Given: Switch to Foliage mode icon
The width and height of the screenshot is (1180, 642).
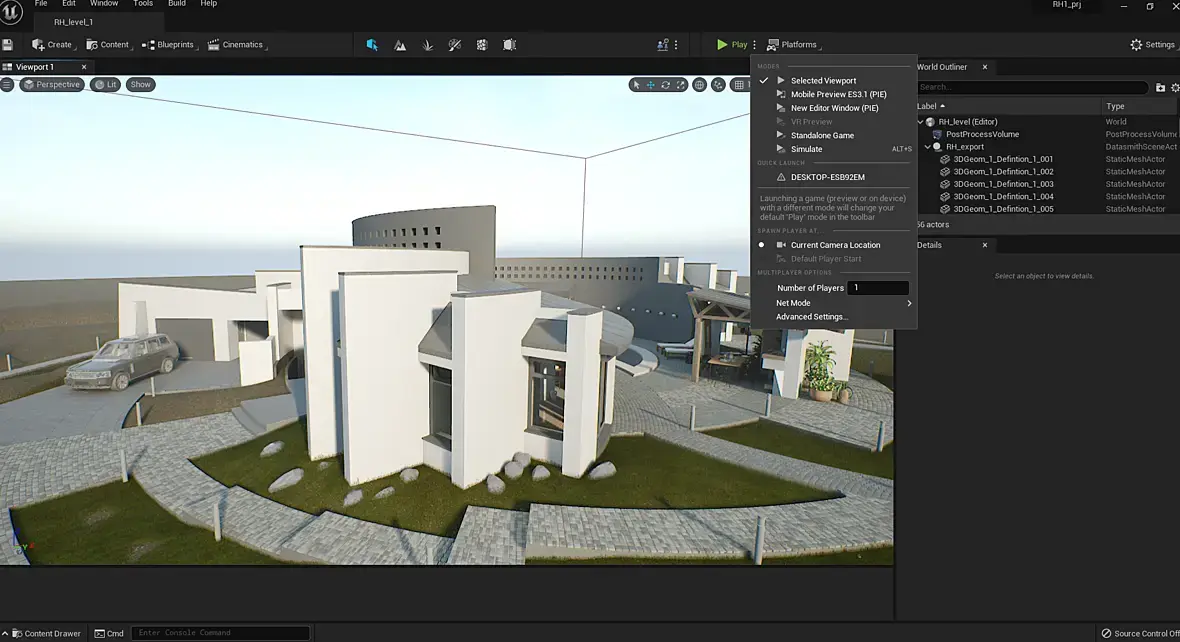Looking at the screenshot, I should tap(427, 44).
